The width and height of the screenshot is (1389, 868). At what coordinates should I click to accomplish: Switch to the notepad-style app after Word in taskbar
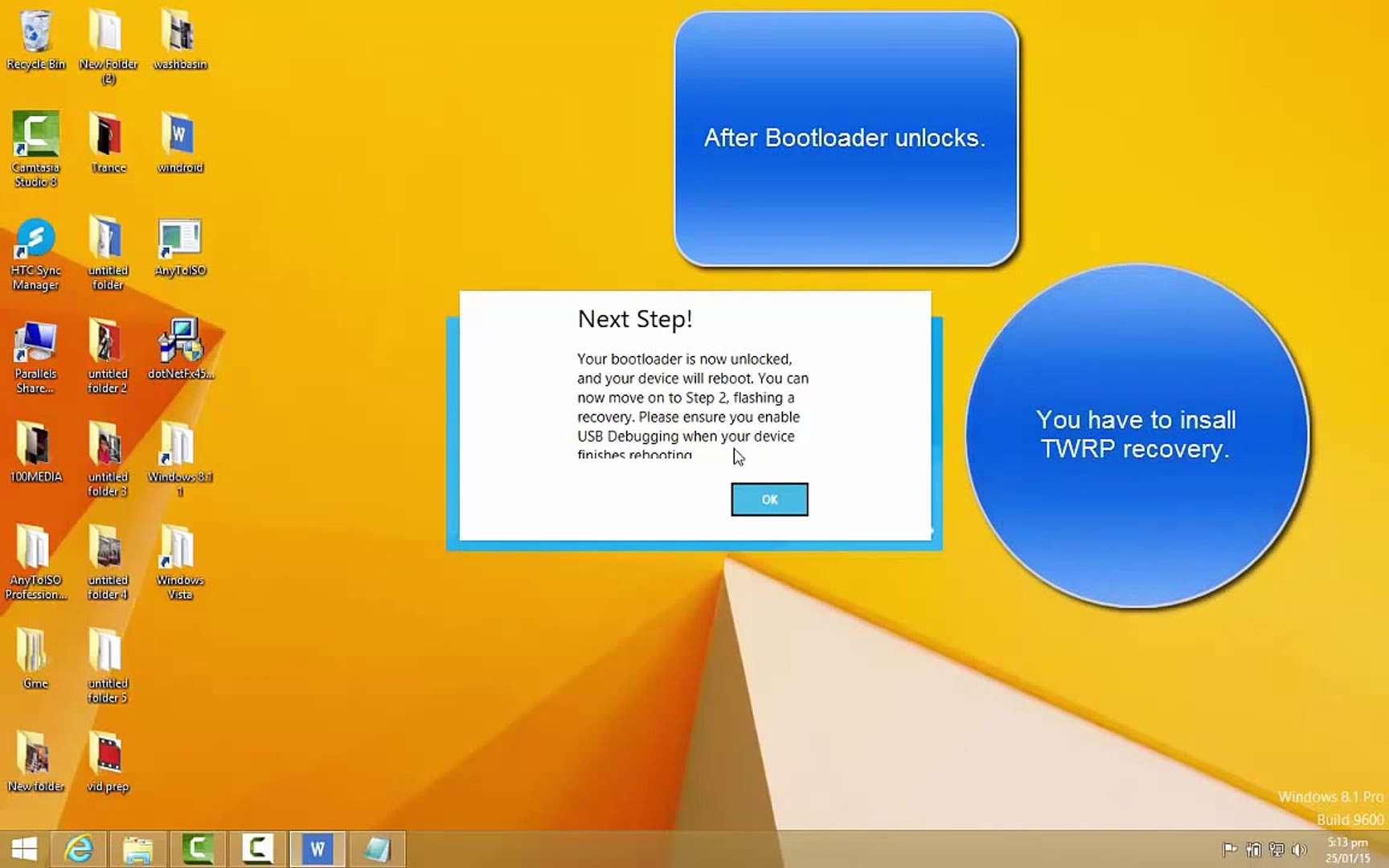(x=376, y=849)
